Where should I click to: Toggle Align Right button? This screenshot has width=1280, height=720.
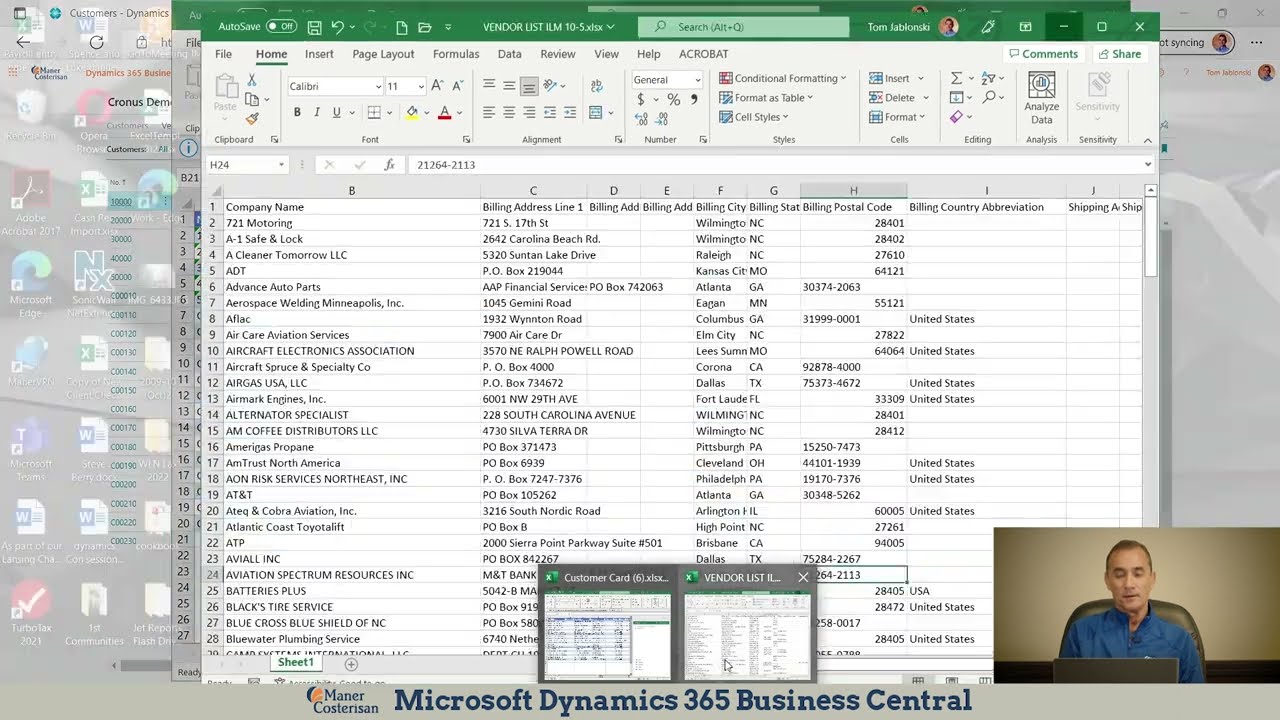[x=529, y=113]
